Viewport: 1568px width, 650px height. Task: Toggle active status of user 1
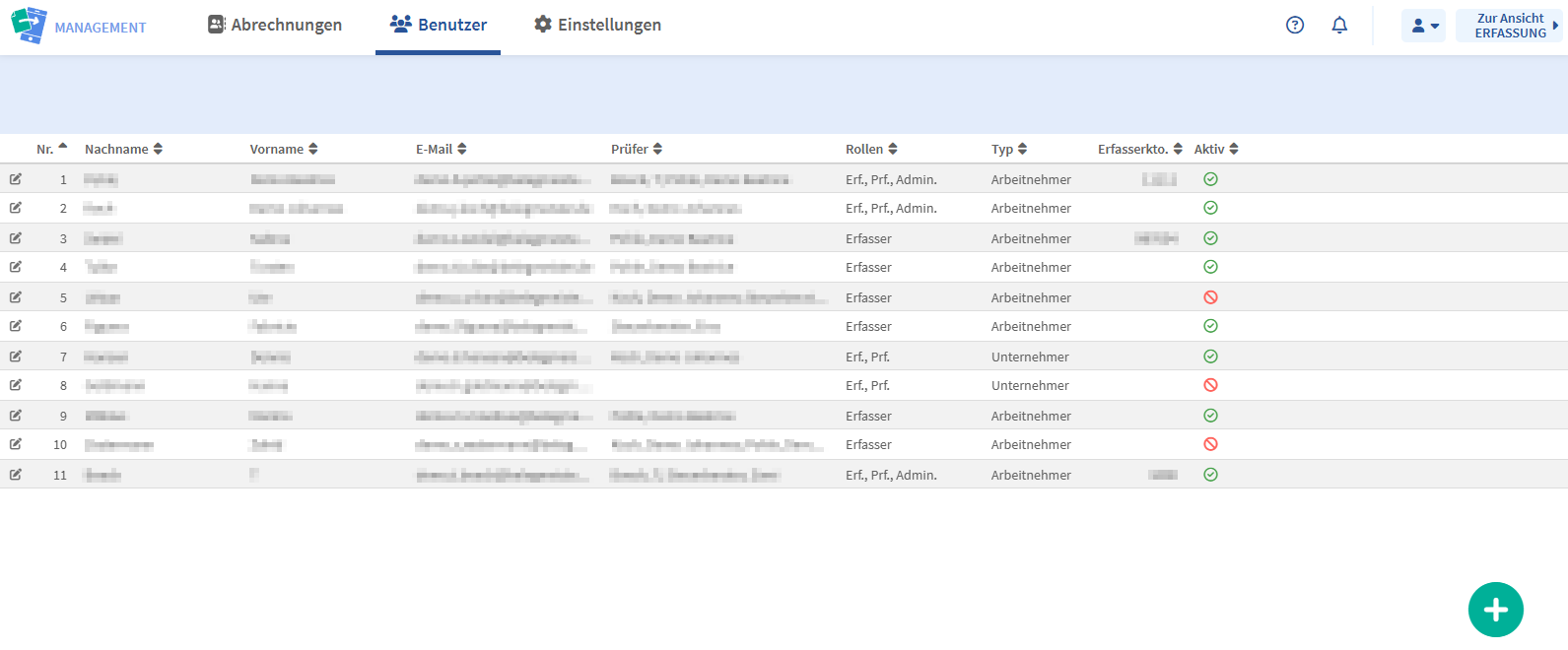pos(1211,179)
